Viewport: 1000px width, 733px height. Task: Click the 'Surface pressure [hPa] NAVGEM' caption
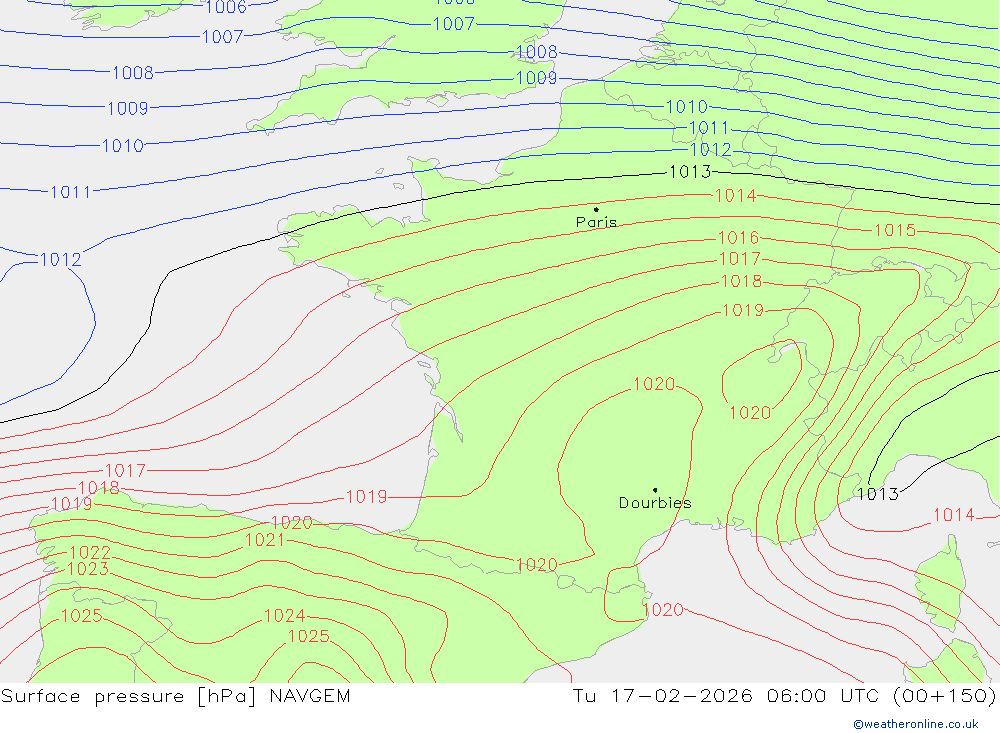click(x=175, y=695)
